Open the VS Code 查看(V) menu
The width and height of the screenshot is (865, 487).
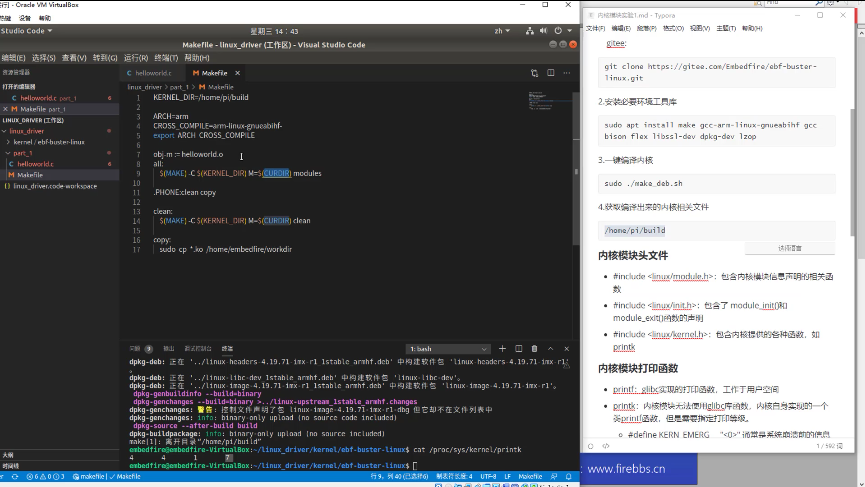pos(74,57)
